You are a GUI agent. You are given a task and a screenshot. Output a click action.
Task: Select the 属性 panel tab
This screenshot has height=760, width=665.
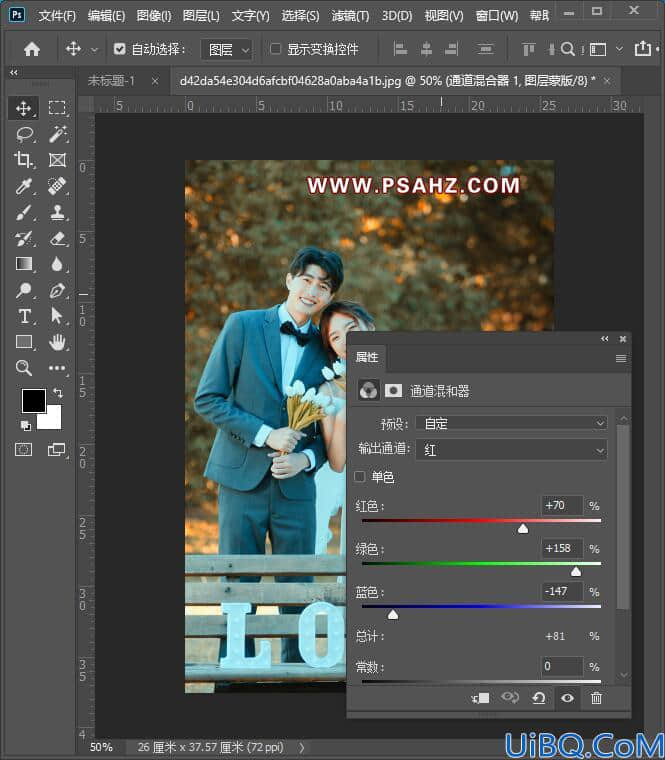[x=367, y=357]
